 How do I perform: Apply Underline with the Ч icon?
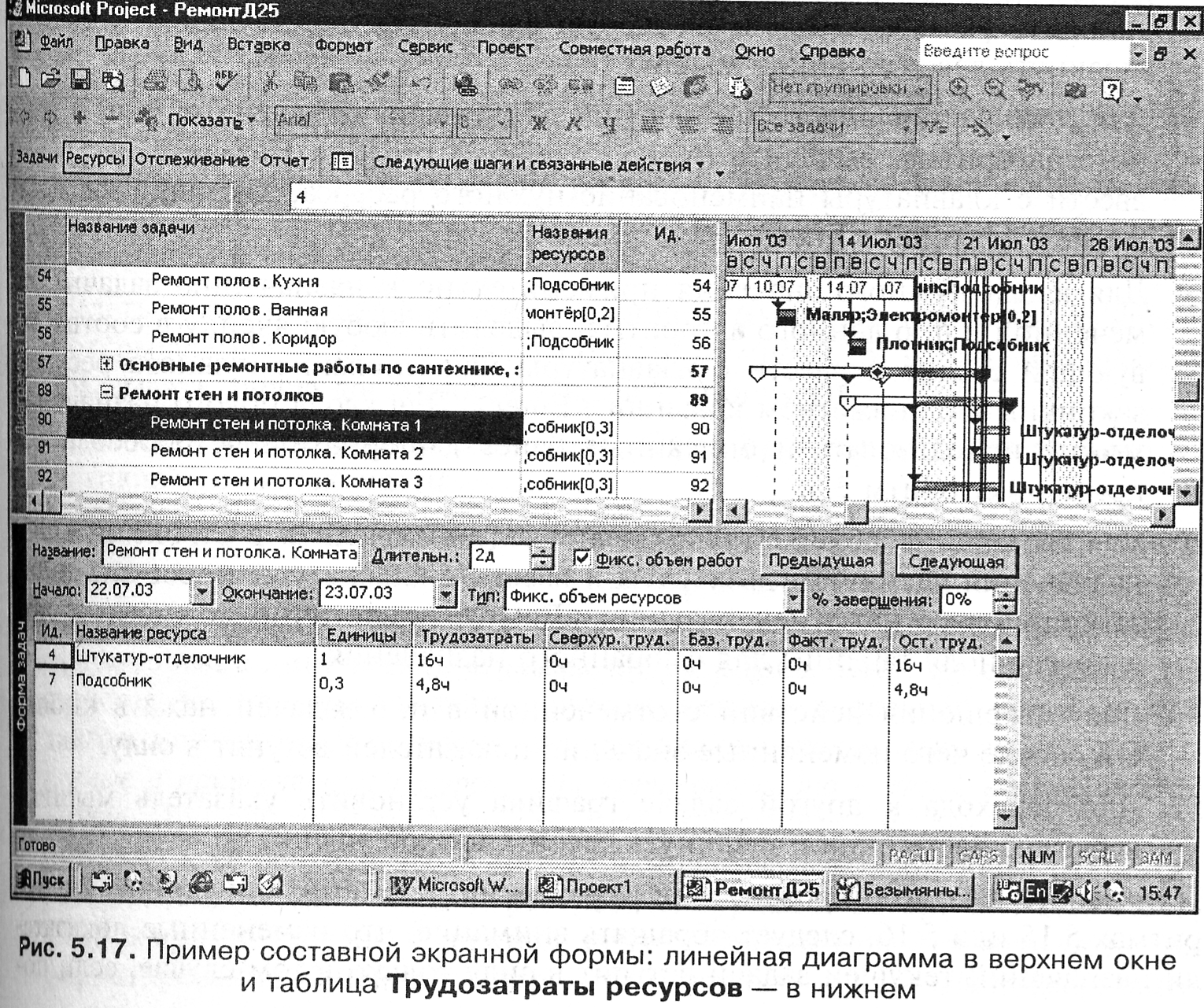click(x=609, y=124)
